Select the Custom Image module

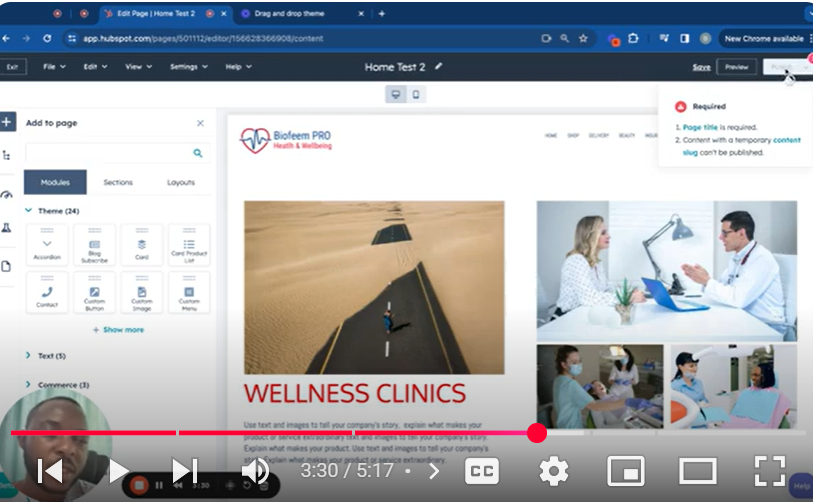coord(142,292)
